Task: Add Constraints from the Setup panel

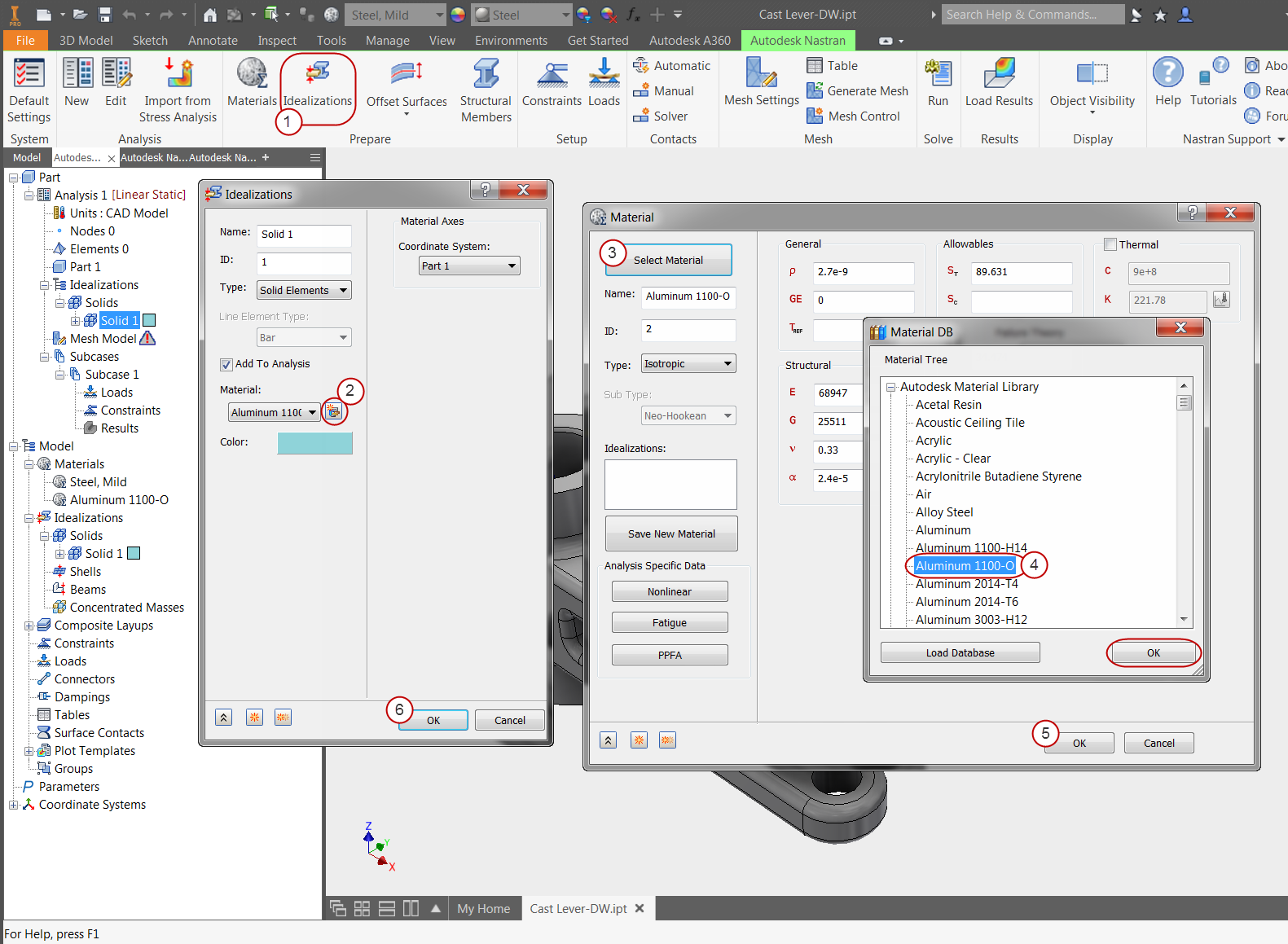Action: coord(552,82)
